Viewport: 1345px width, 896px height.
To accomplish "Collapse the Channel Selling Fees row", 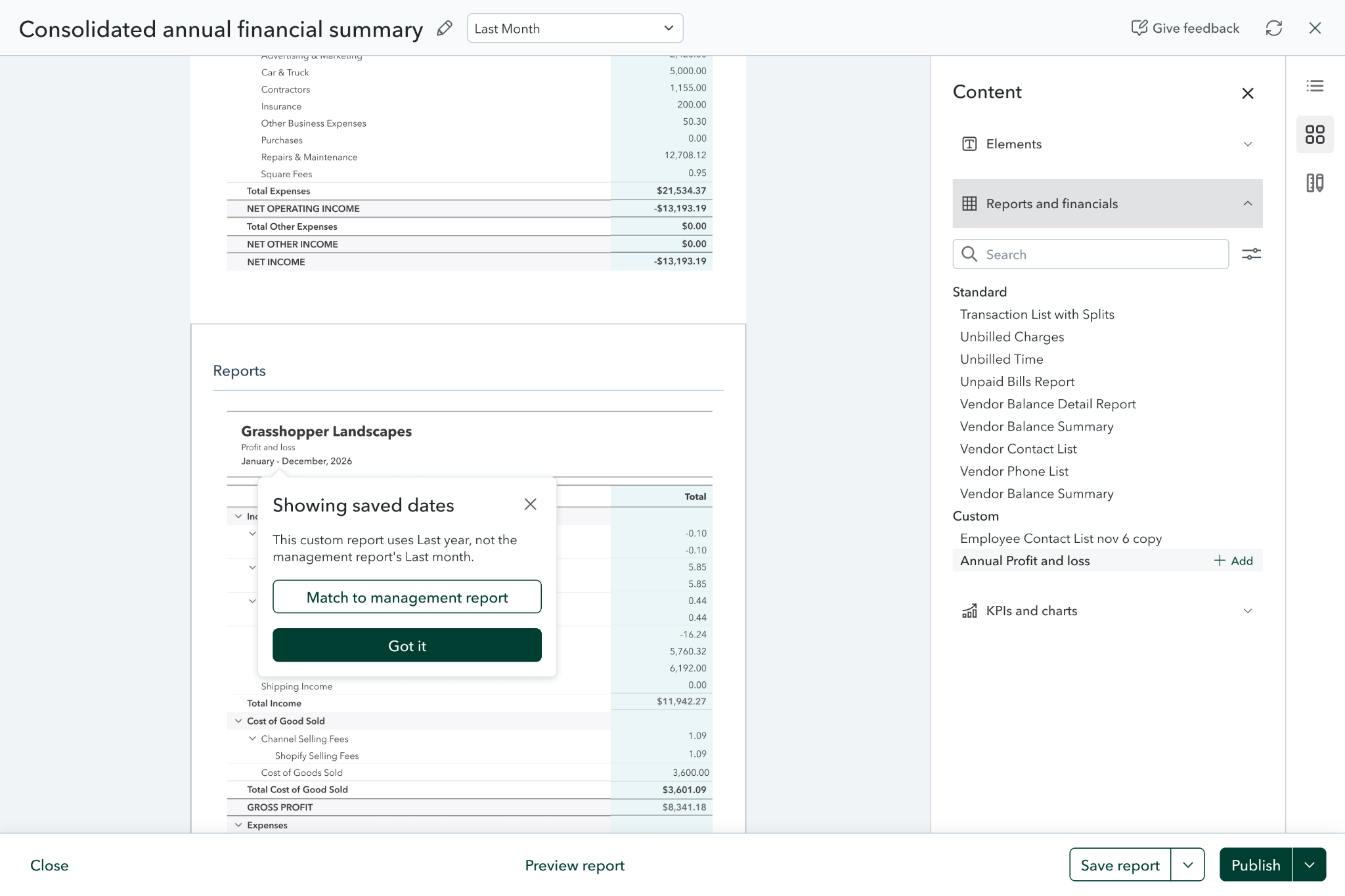I will pyautogui.click(x=252, y=738).
